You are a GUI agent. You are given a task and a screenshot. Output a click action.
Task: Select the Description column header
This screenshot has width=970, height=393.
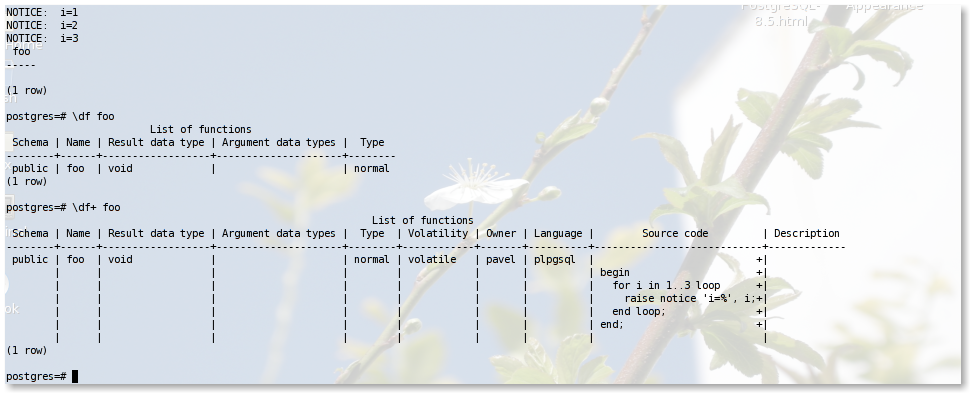click(x=807, y=233)
